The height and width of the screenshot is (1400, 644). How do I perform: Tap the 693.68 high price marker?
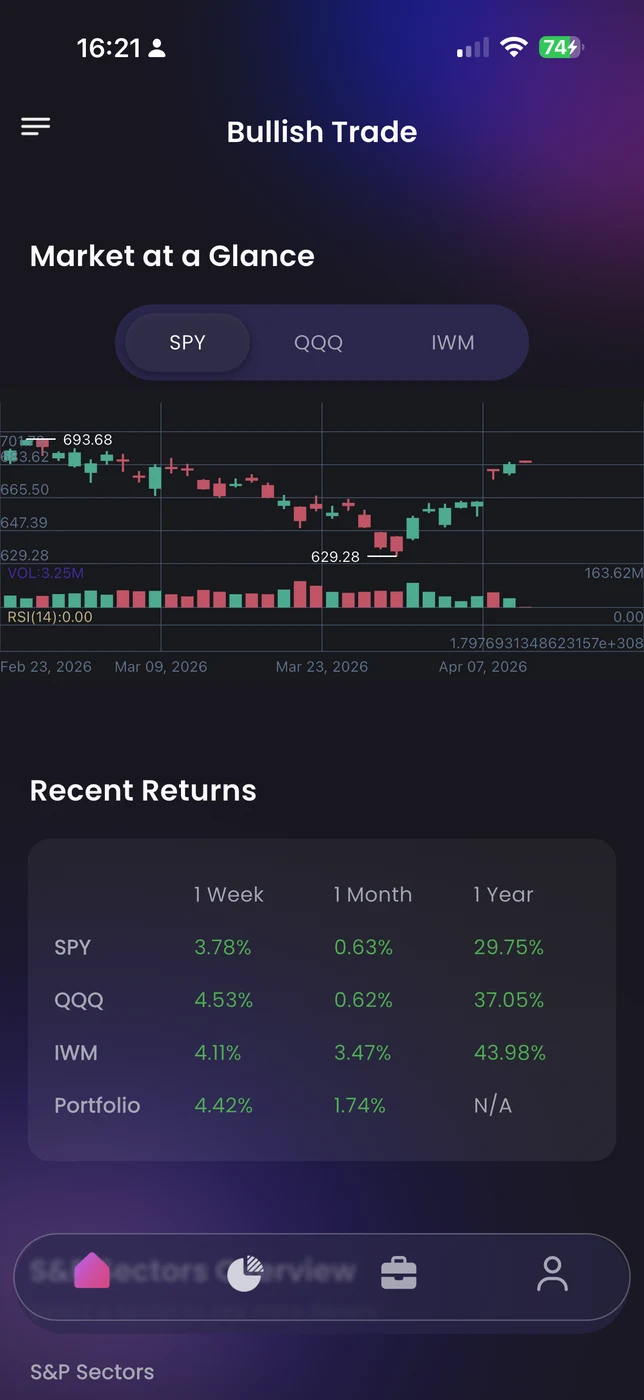(x=87, y=440)
